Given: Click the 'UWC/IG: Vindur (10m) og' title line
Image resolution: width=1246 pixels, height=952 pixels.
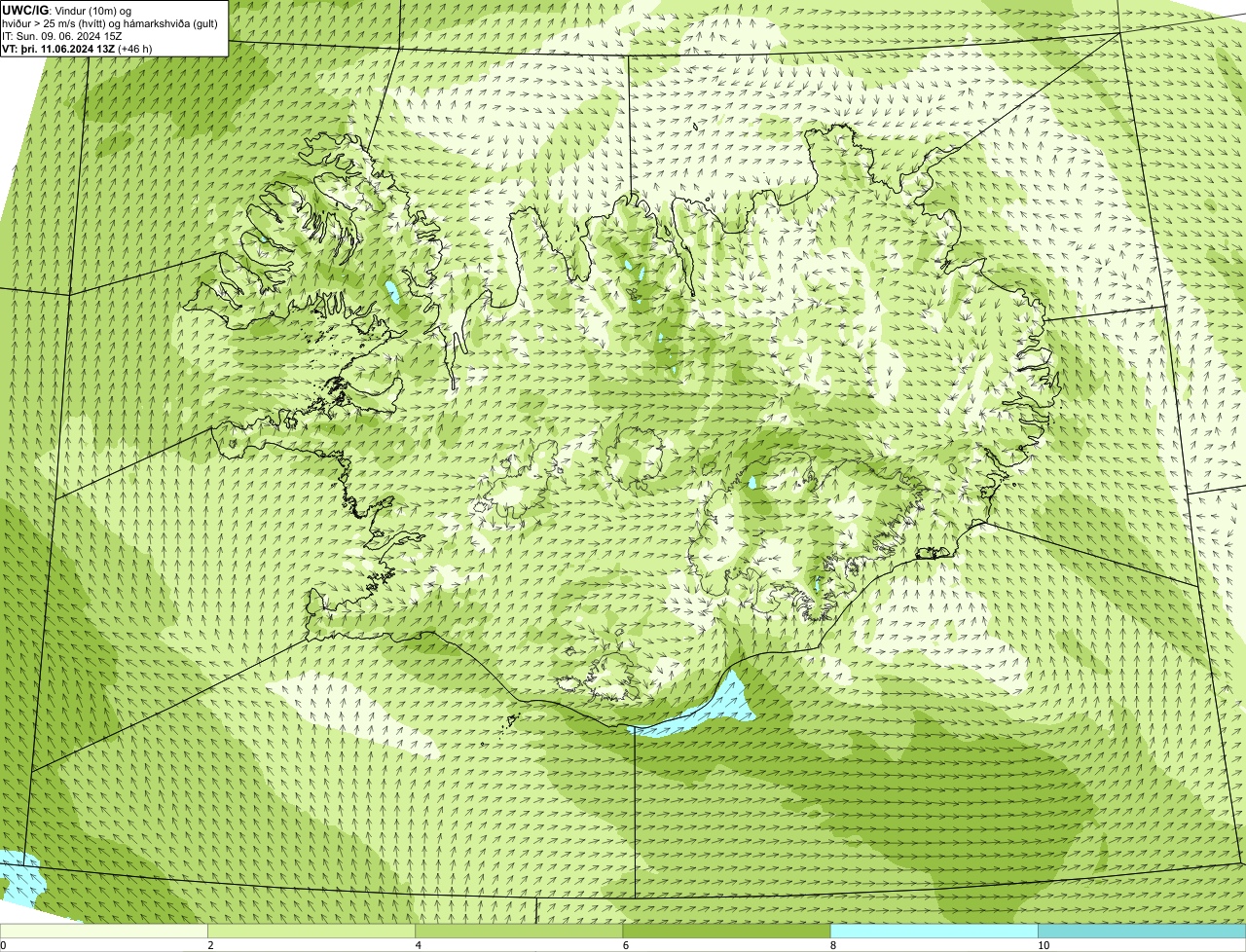Looking at the screenshot, I should point(67,11).
